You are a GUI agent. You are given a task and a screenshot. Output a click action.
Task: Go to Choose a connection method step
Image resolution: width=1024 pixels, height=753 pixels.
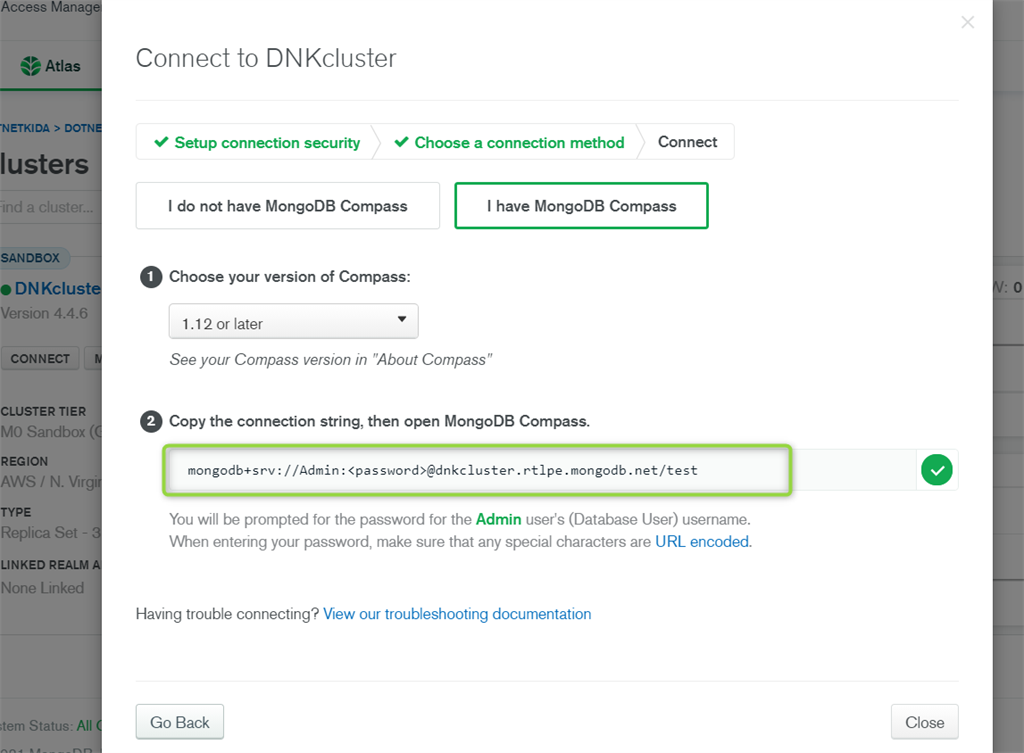pyautogui.click(x=509, y=142)
